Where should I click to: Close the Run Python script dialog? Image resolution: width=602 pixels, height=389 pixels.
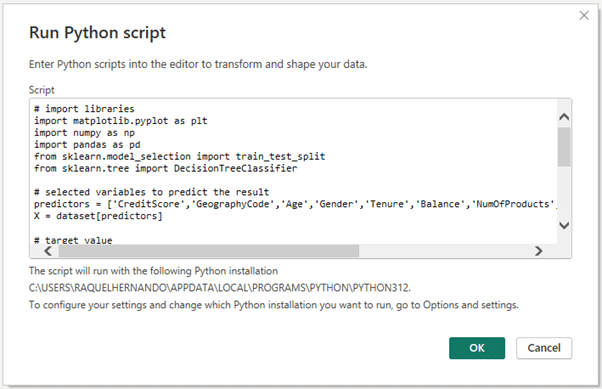(x=584, y=15)
